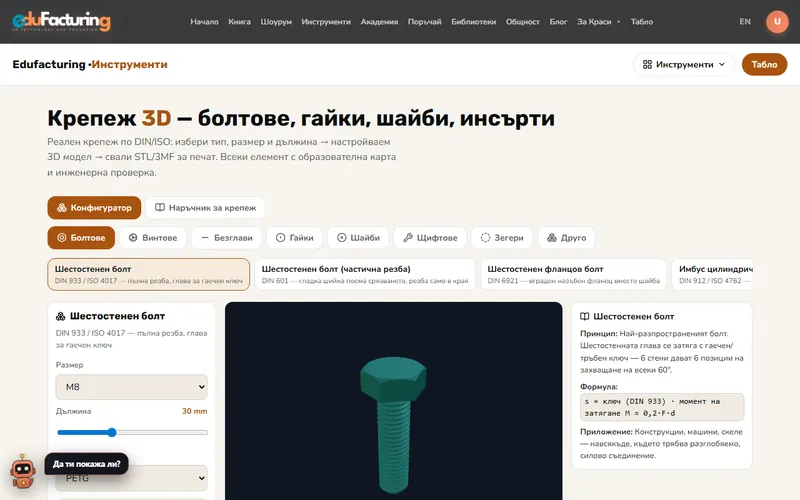
Task: Click the Безглави dash icon
Action: (205, 238)
